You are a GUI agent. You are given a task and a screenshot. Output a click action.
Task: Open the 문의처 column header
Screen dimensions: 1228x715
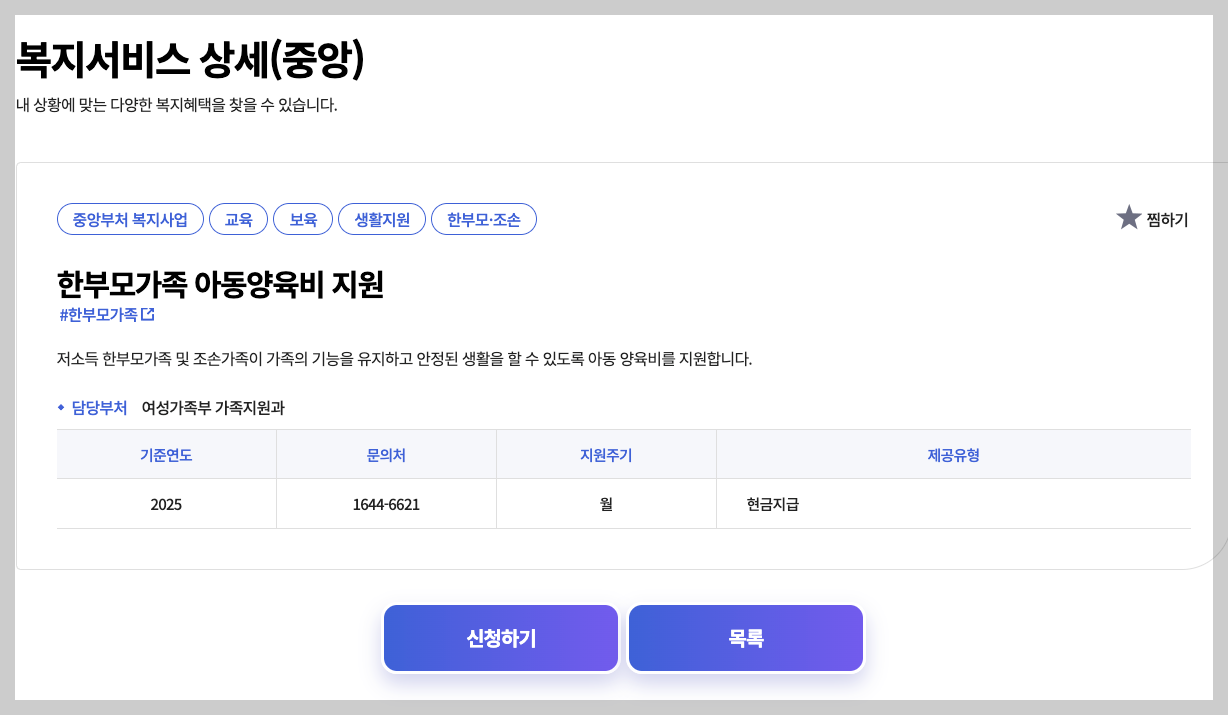[x=386, y=453]
